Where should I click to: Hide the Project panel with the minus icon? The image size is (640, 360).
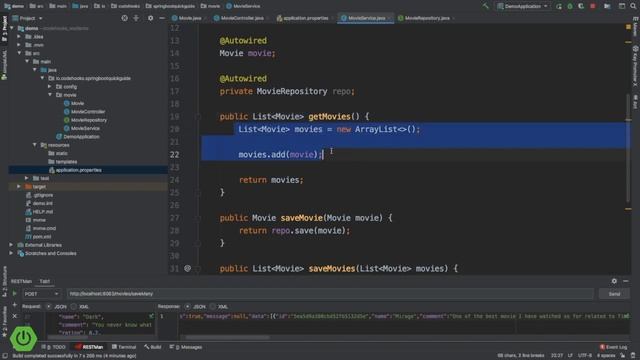(162, 18)
